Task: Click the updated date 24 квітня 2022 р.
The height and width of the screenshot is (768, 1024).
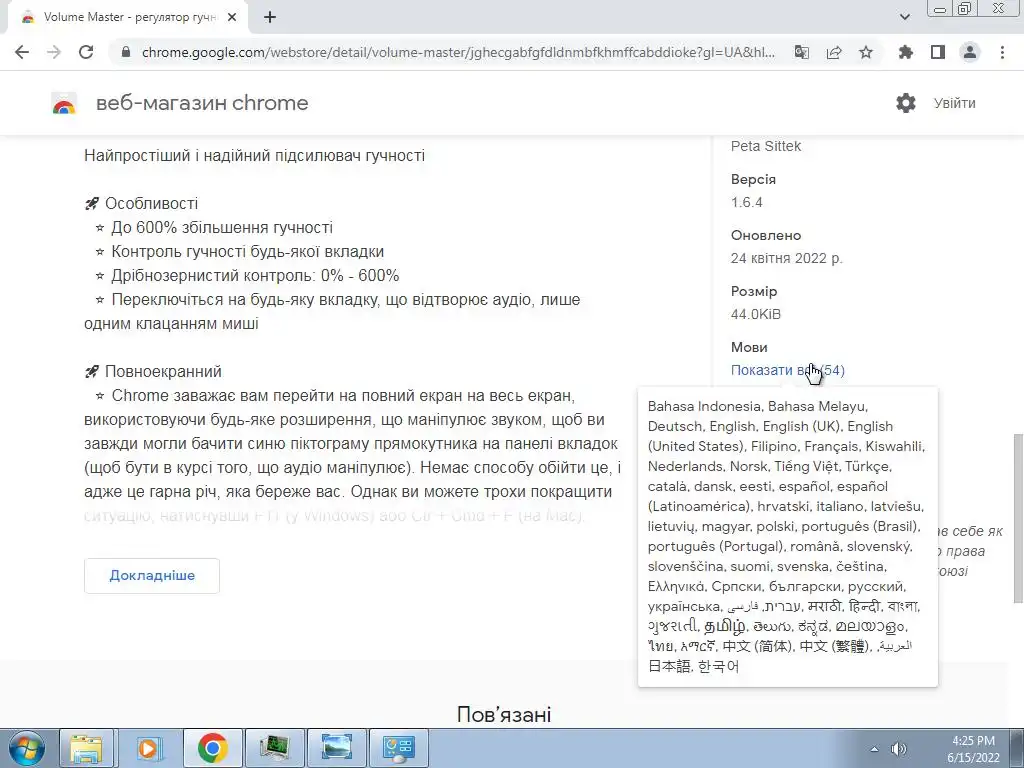Action: click(786, 258)
